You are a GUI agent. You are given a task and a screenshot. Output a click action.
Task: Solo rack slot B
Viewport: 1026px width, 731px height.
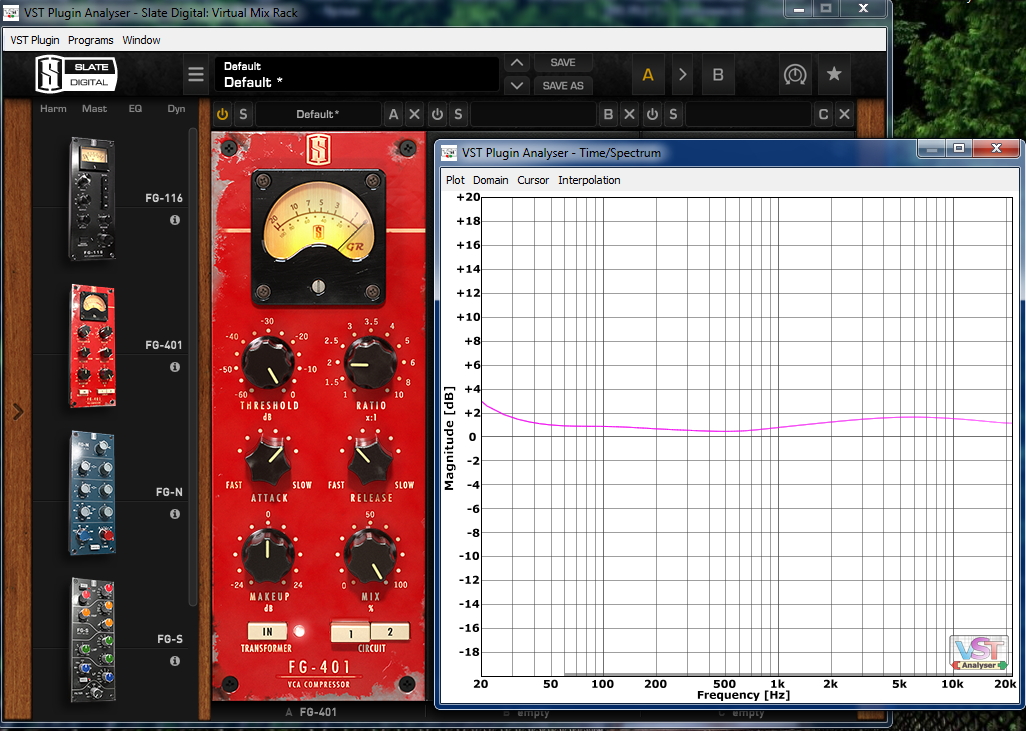coord(458,114)
